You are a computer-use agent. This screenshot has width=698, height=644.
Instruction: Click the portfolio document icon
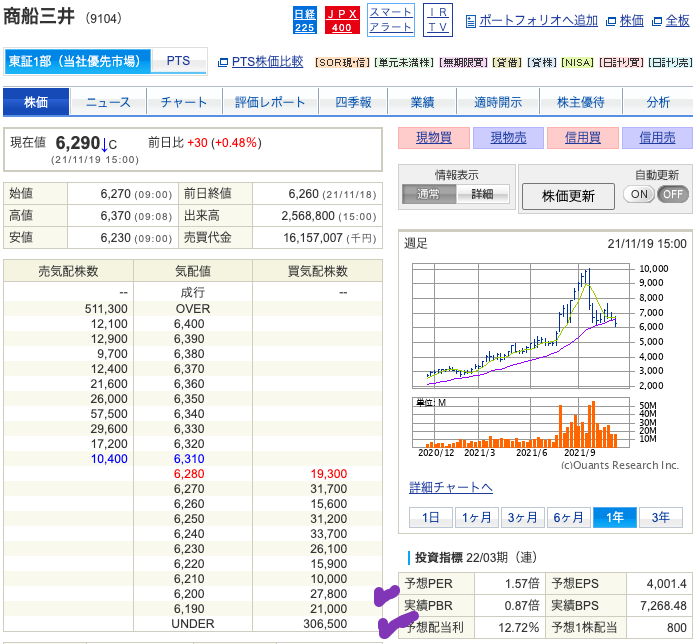click(471, 21)
